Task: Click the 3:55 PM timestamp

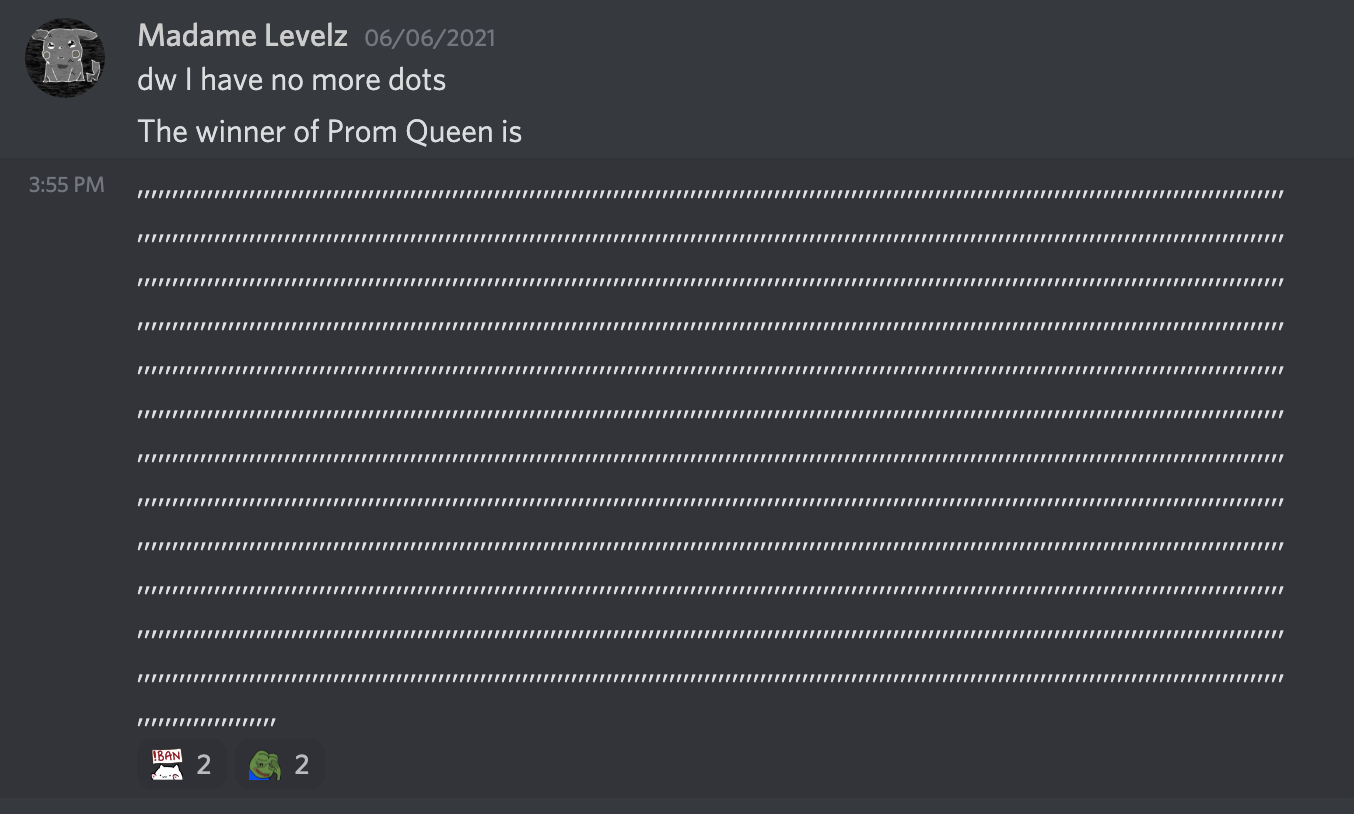Action: click(67, 184)
